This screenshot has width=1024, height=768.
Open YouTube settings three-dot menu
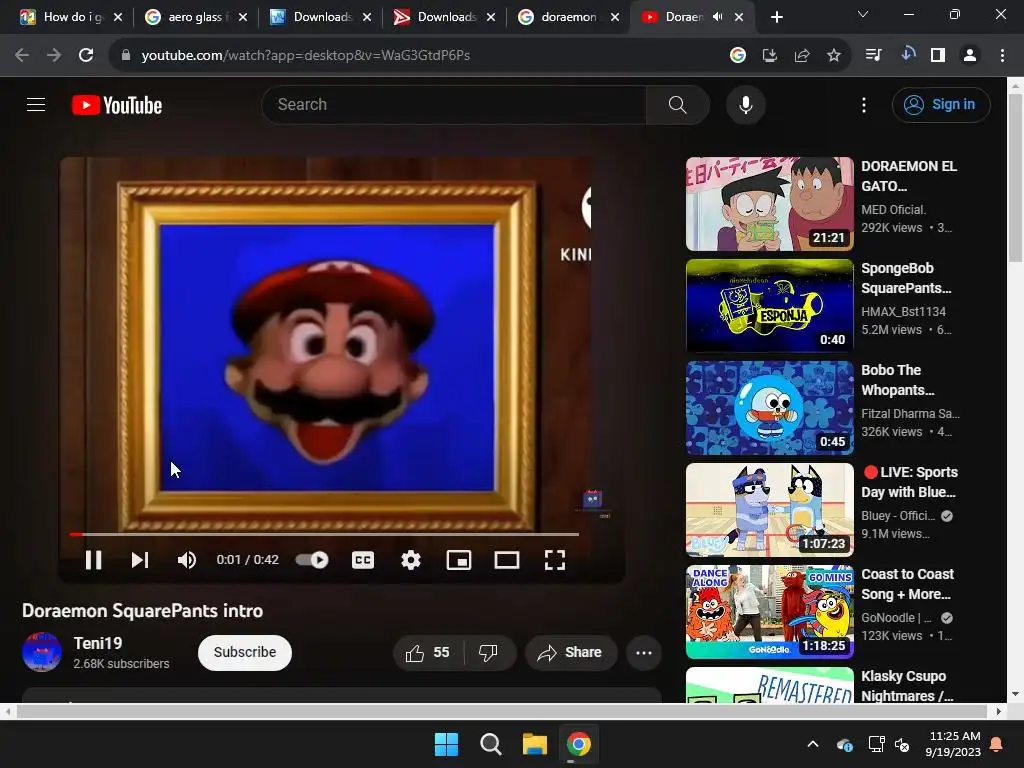coord(863,104)
